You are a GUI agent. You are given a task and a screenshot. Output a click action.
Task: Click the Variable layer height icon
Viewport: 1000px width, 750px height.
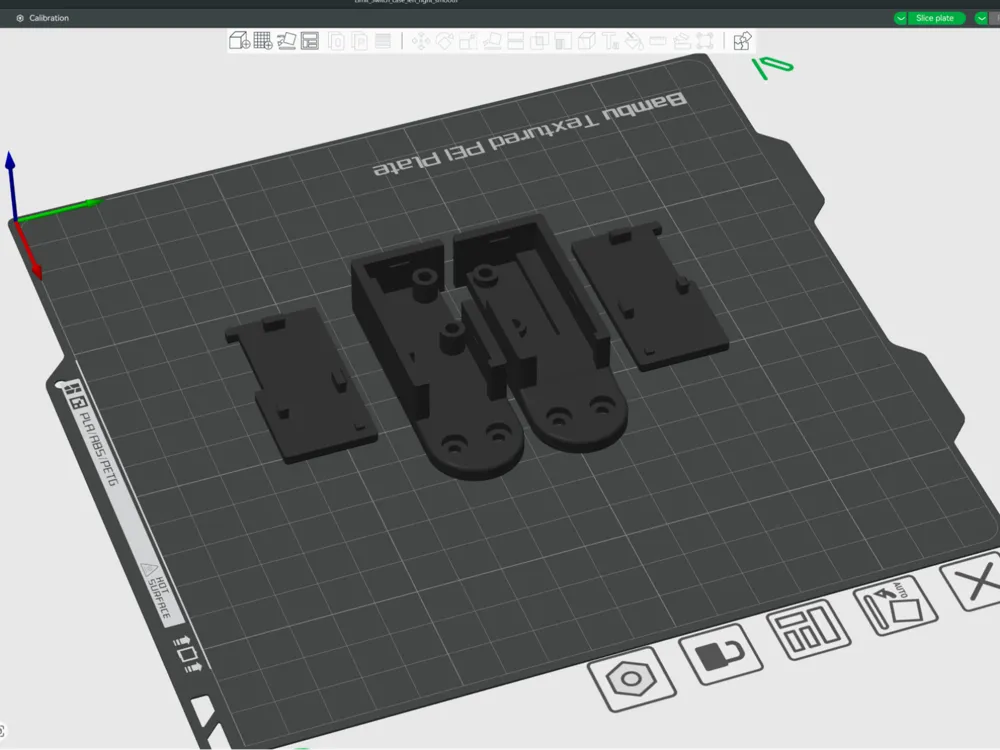(383, 41)
